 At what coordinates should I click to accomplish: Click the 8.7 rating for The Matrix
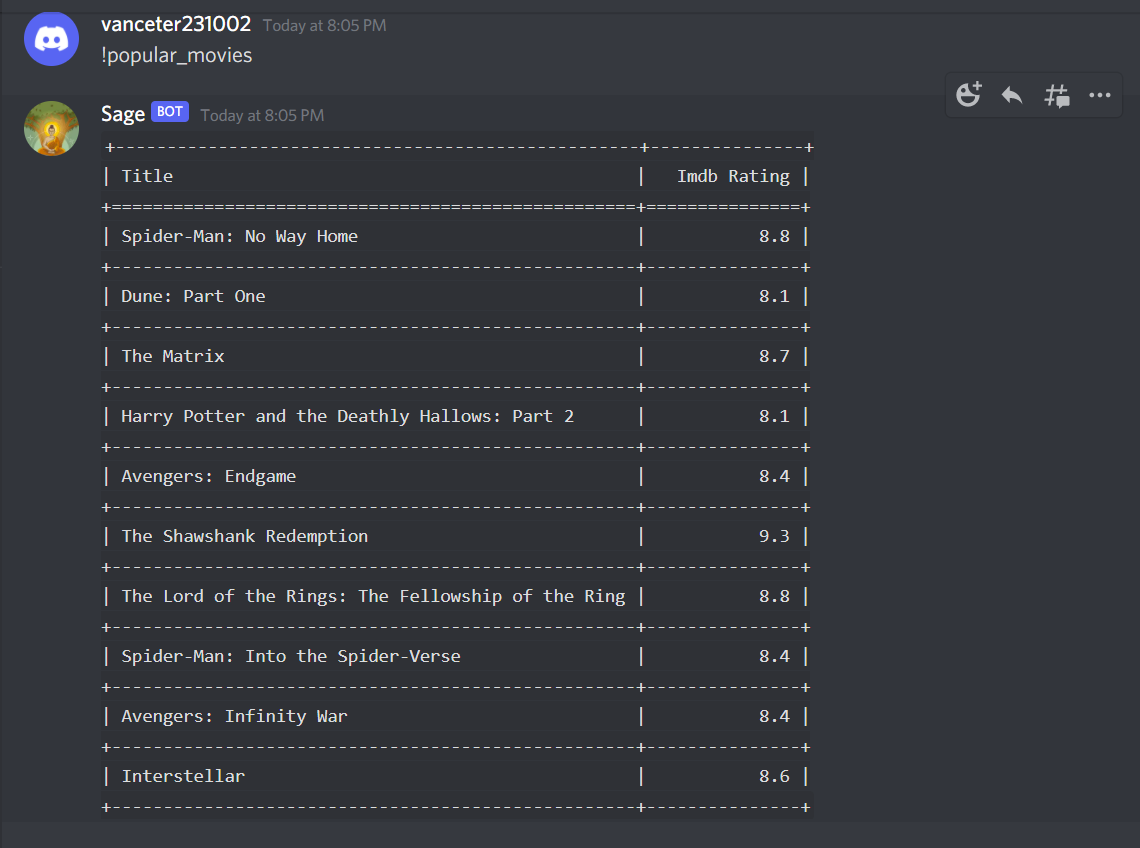[x=774, y=356]
